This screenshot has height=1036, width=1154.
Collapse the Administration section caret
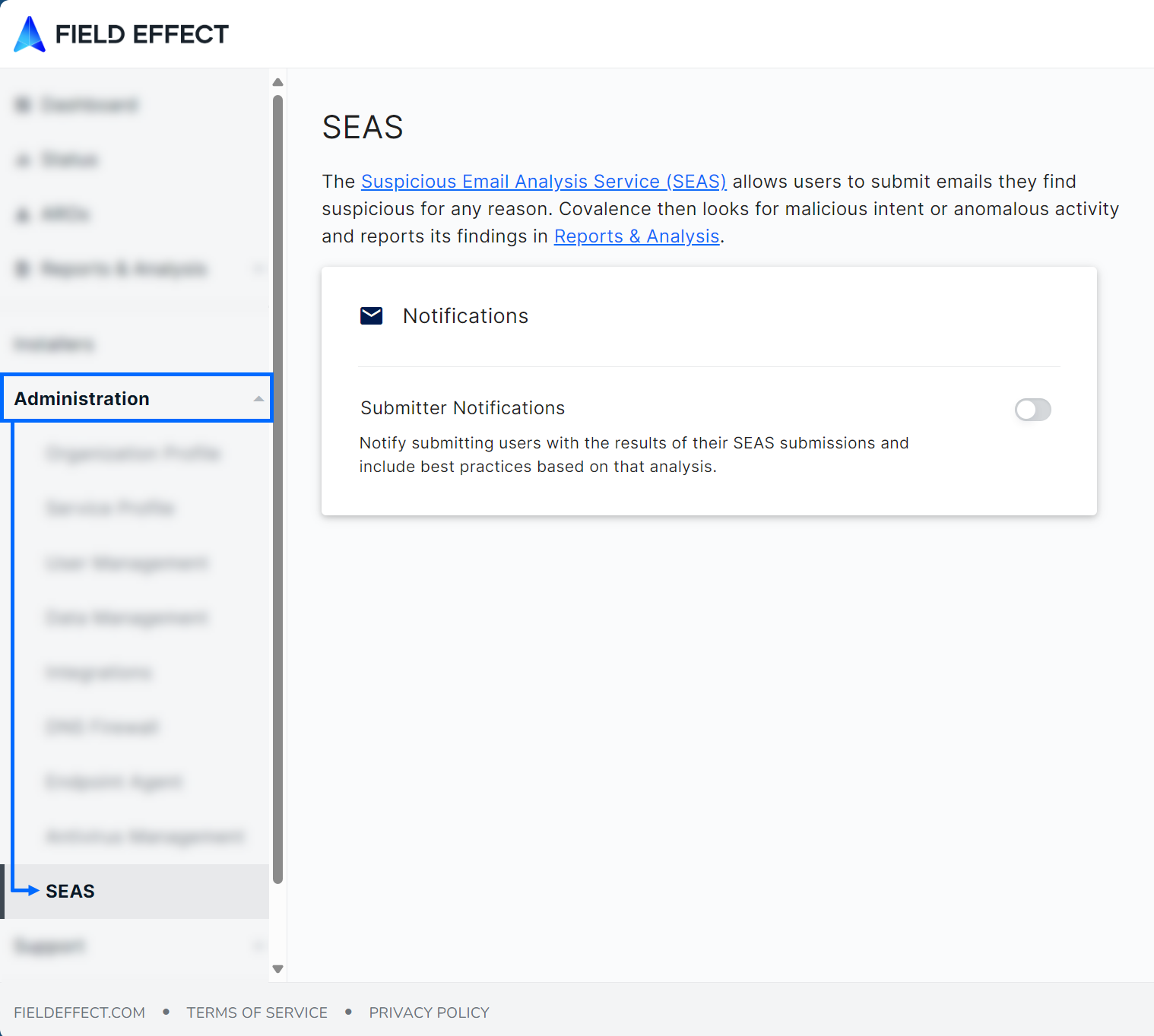coord(258,398)
